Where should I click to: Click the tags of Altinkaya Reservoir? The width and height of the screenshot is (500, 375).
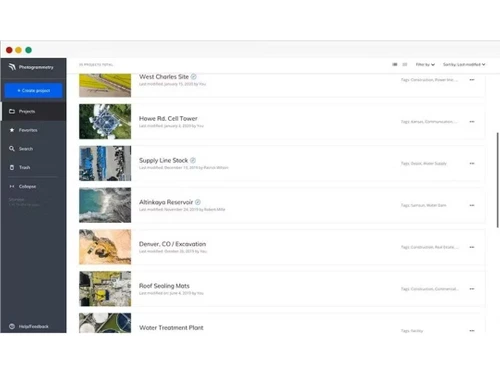coord(423,205)
